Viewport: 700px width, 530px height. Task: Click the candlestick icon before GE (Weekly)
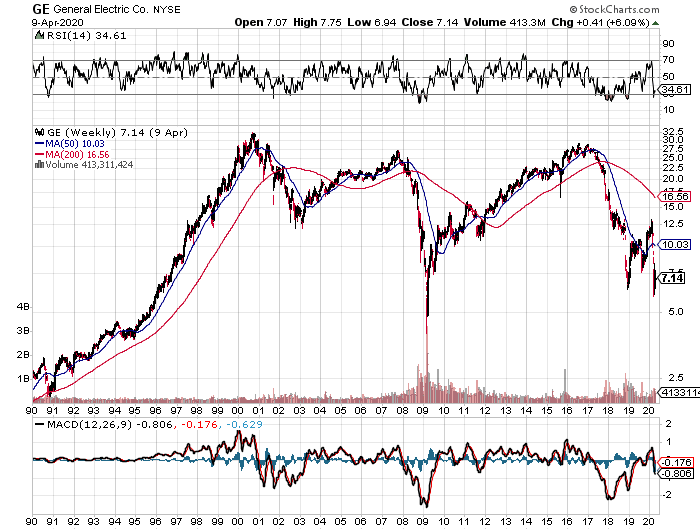39,132
